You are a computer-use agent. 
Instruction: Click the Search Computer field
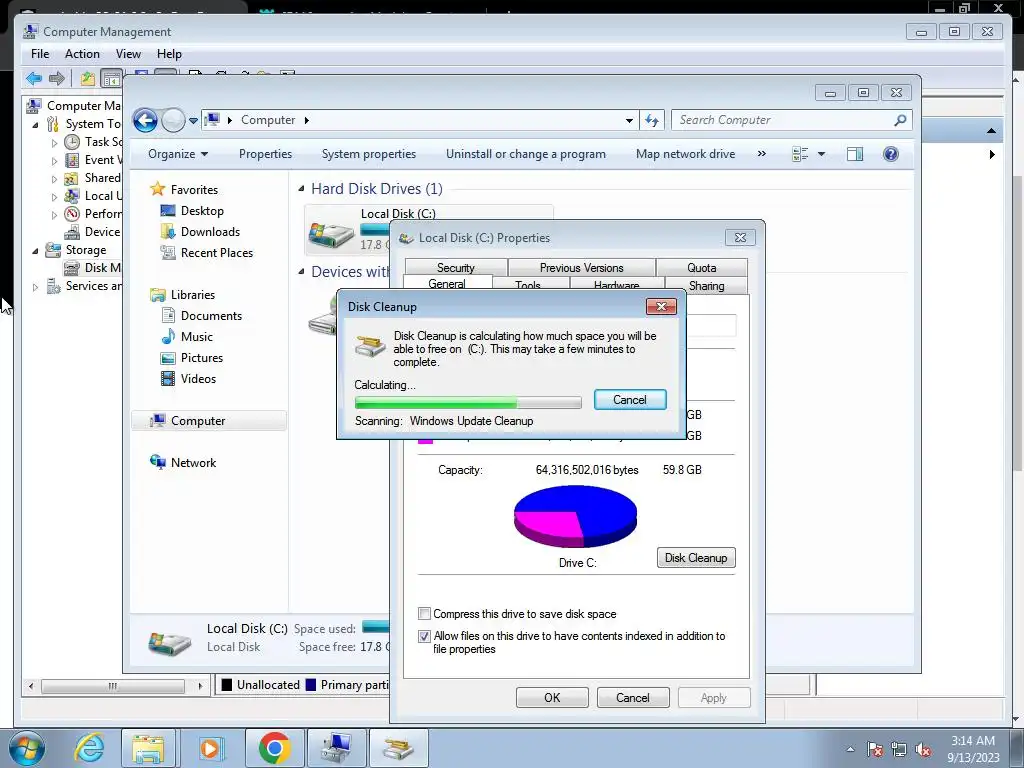pyautogui.click(x=782, y=120)
